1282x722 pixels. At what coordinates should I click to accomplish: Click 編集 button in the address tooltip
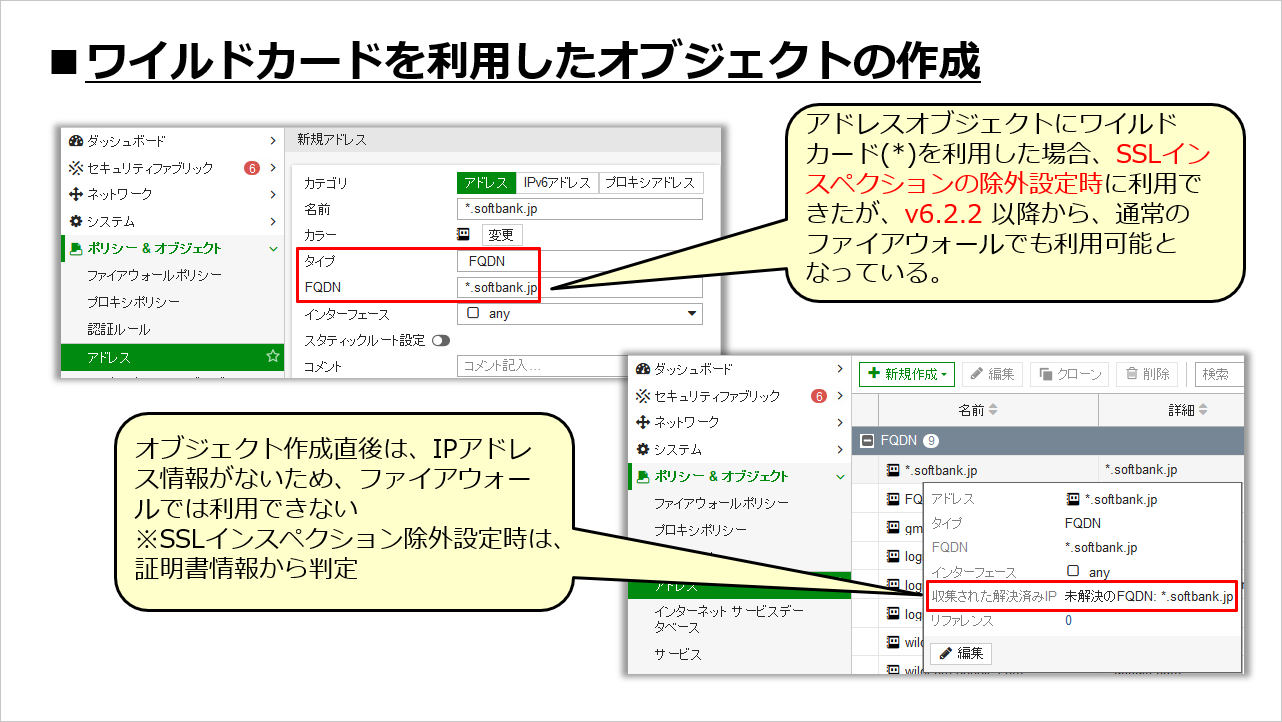[x=961, y=653]
